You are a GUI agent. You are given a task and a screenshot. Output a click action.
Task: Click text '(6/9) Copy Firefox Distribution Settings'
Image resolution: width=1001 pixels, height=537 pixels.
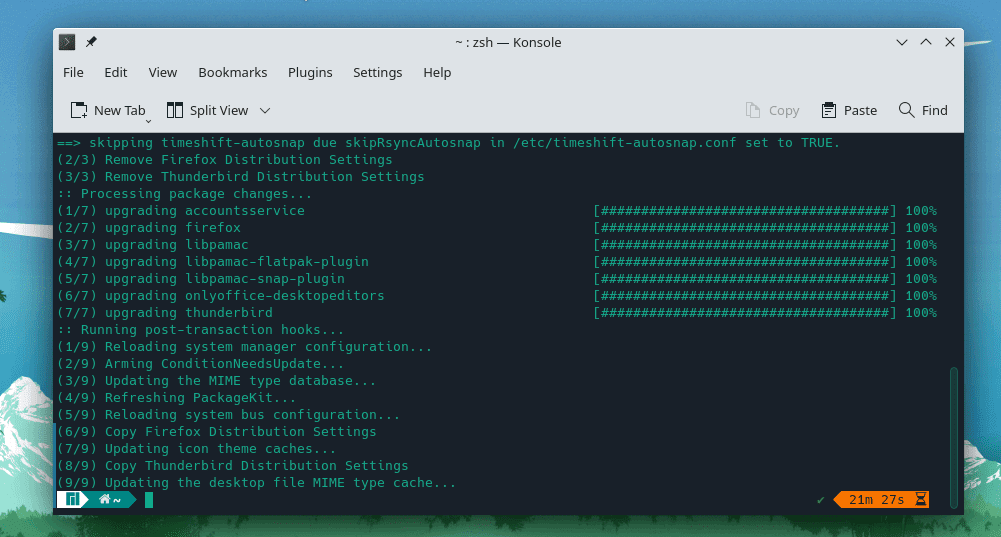pyautogui.click(x=216, y=432)
